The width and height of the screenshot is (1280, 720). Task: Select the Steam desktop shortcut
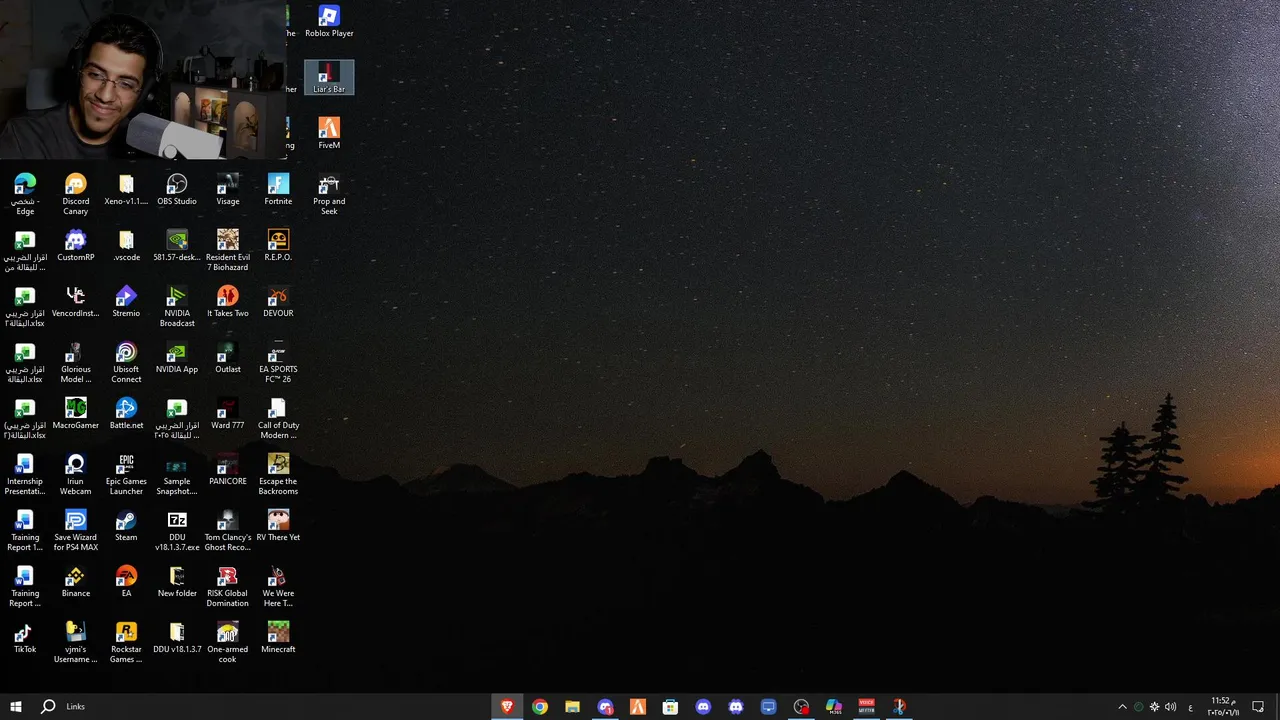point(126,526)
